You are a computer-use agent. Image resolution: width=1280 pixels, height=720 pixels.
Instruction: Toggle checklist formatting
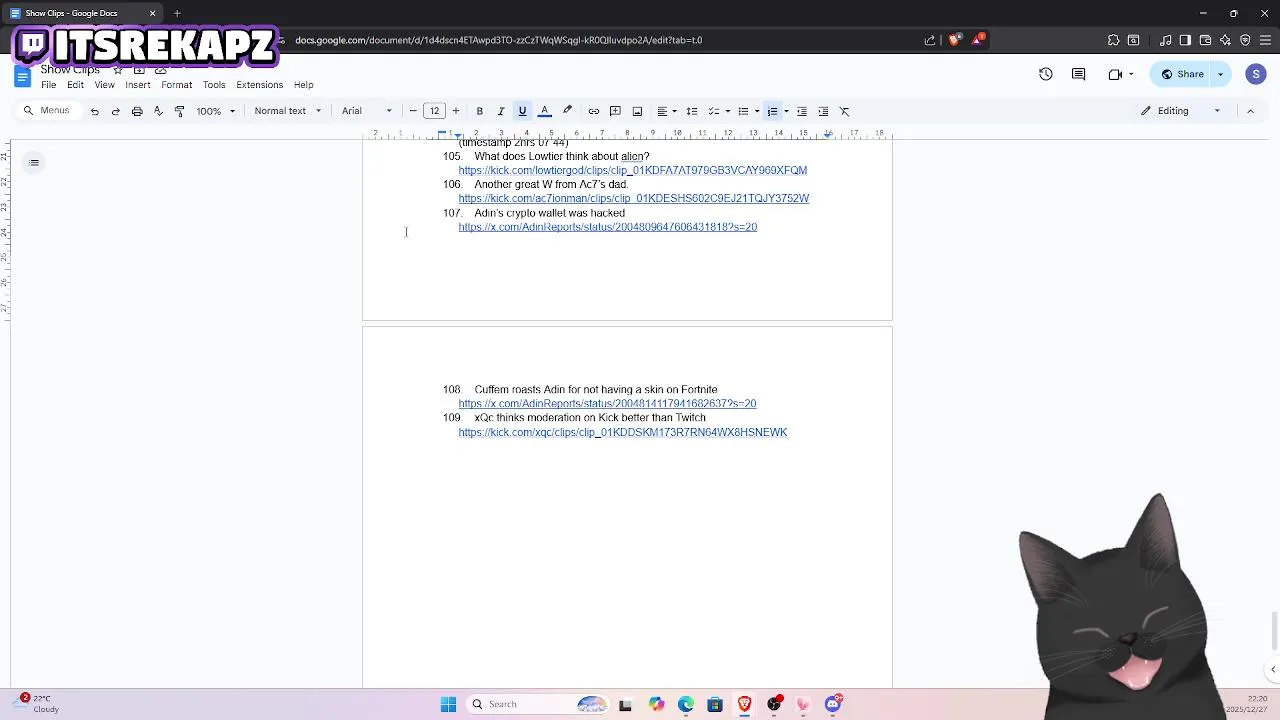pyautogui.click(x=714, y=111)
